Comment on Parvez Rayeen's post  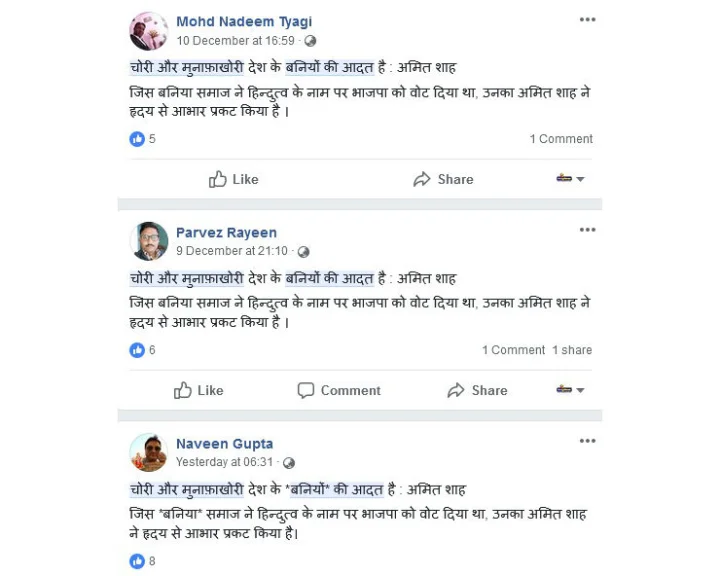click(x=339, y=390)
